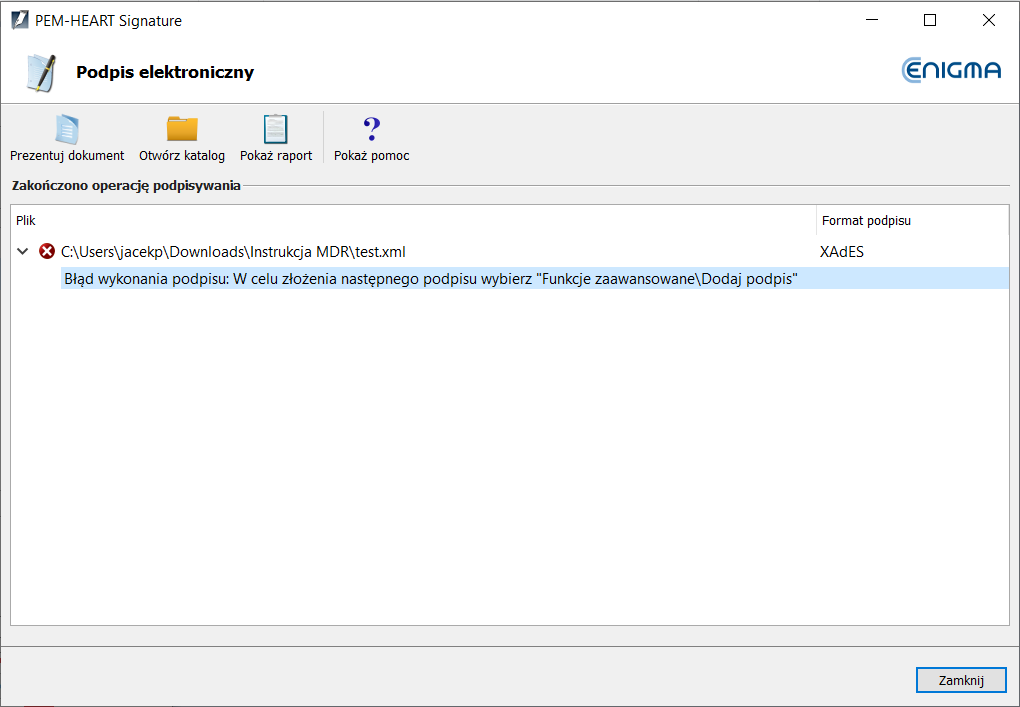Open the Otwórz katalog folder icon
The height and width of the screenshot is (707, 1020).
pos(182,129)
